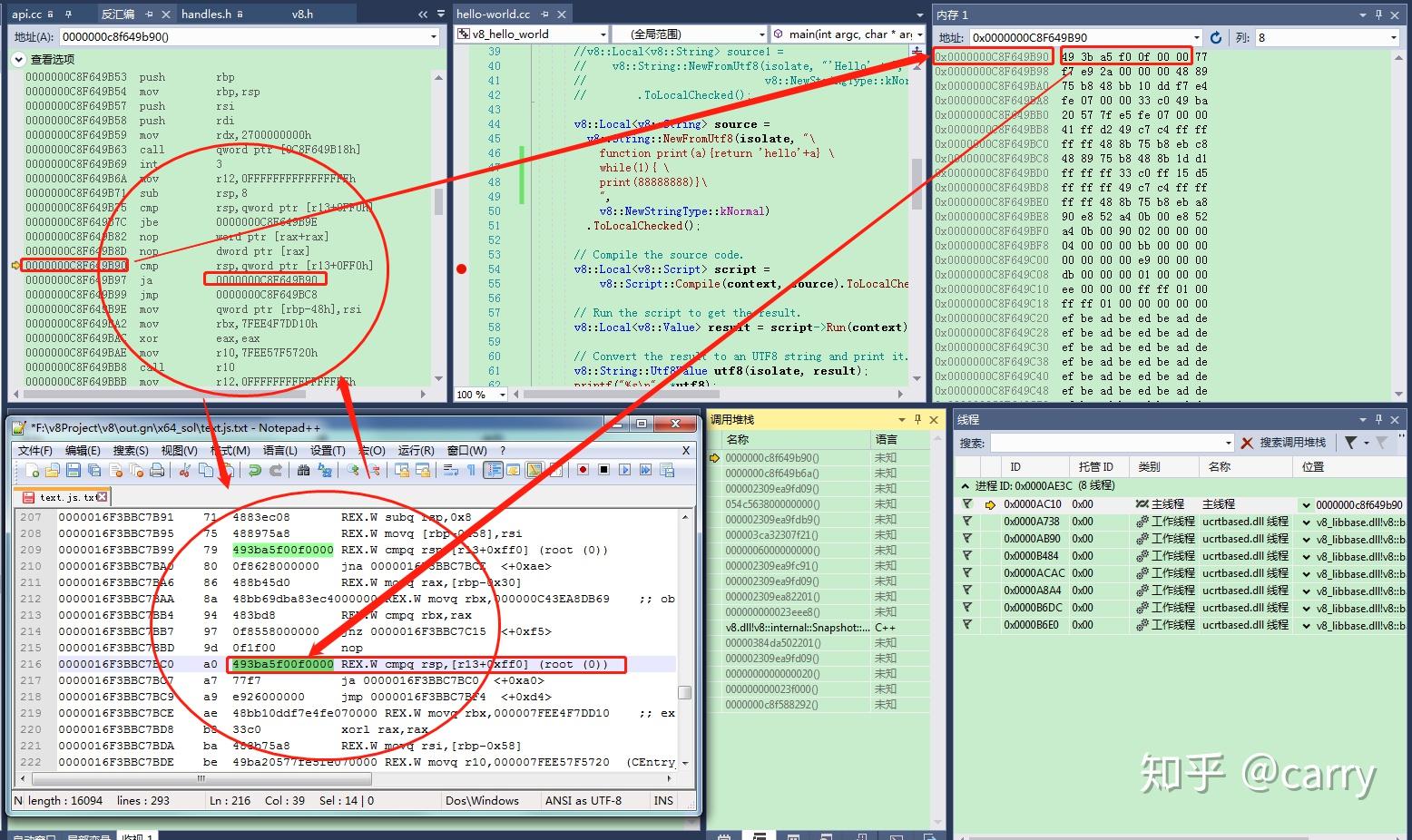The image size is (1412, 840).
Task: Click Start Recording macro icon
Action: pyautogui.click(x=583, y=470)
